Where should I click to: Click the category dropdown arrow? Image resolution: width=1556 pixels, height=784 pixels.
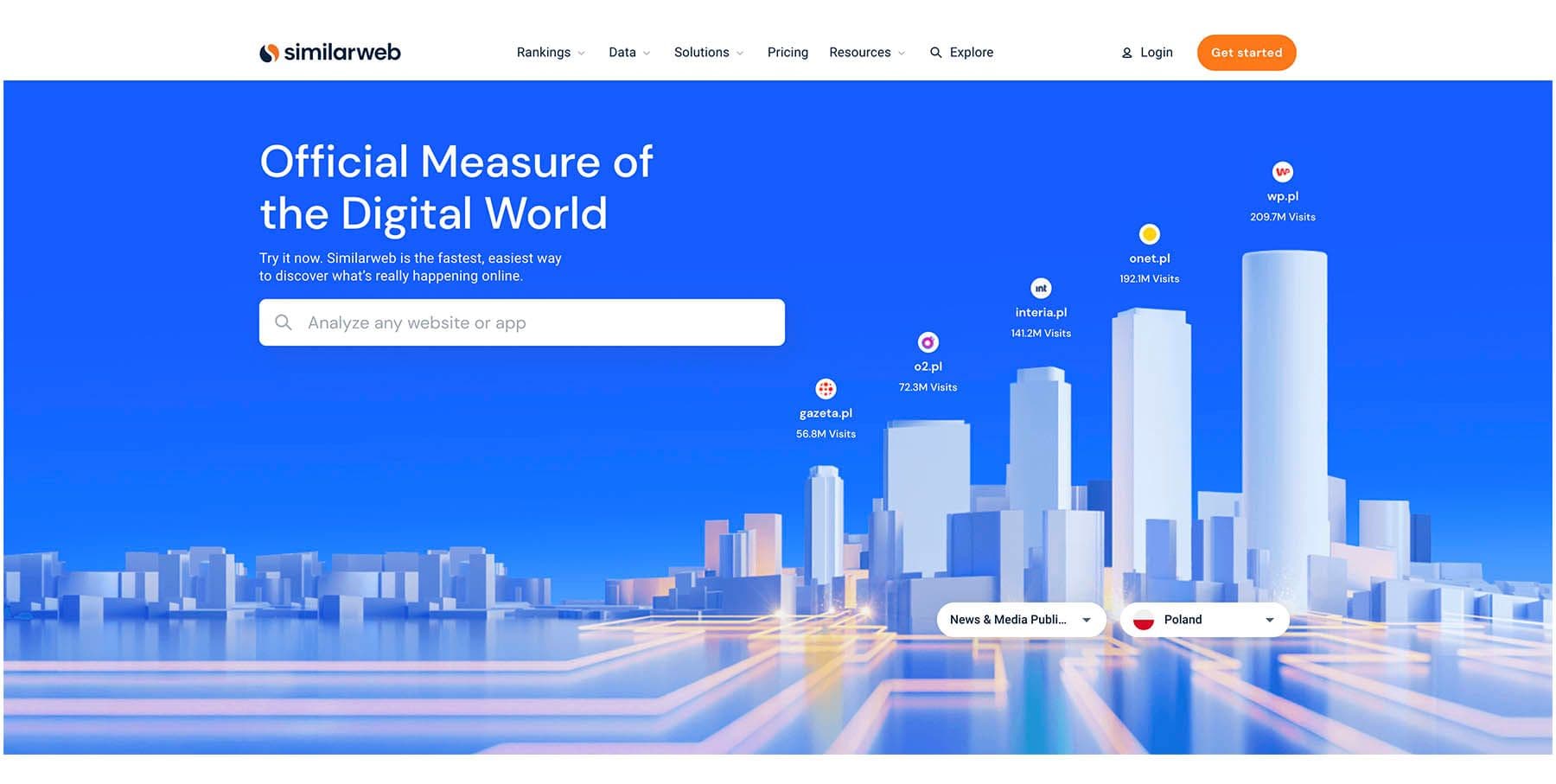point(1087,620)
